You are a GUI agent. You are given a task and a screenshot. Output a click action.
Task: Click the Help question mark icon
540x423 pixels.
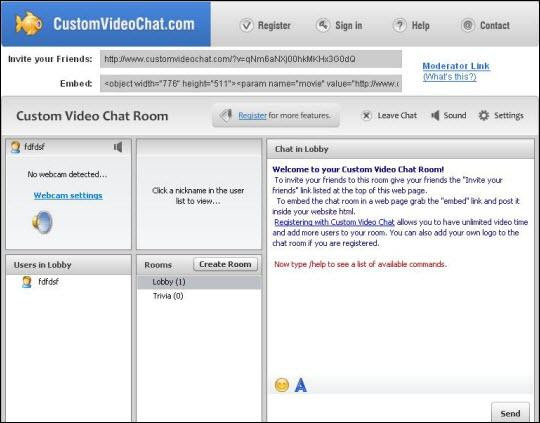click(x=399, y=25)
